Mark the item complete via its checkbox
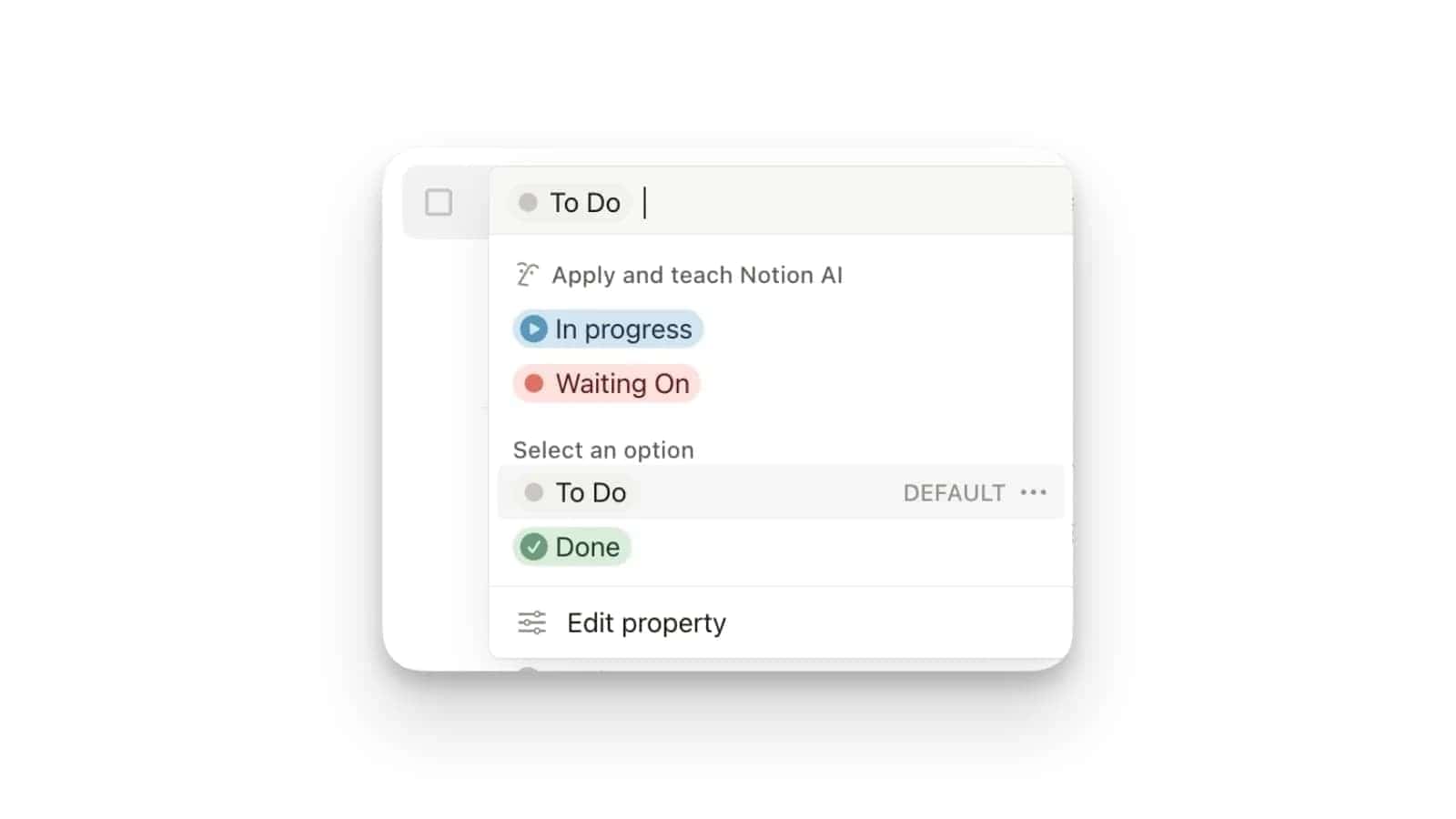The image size is (1456, 819). [x=439, y=202]
